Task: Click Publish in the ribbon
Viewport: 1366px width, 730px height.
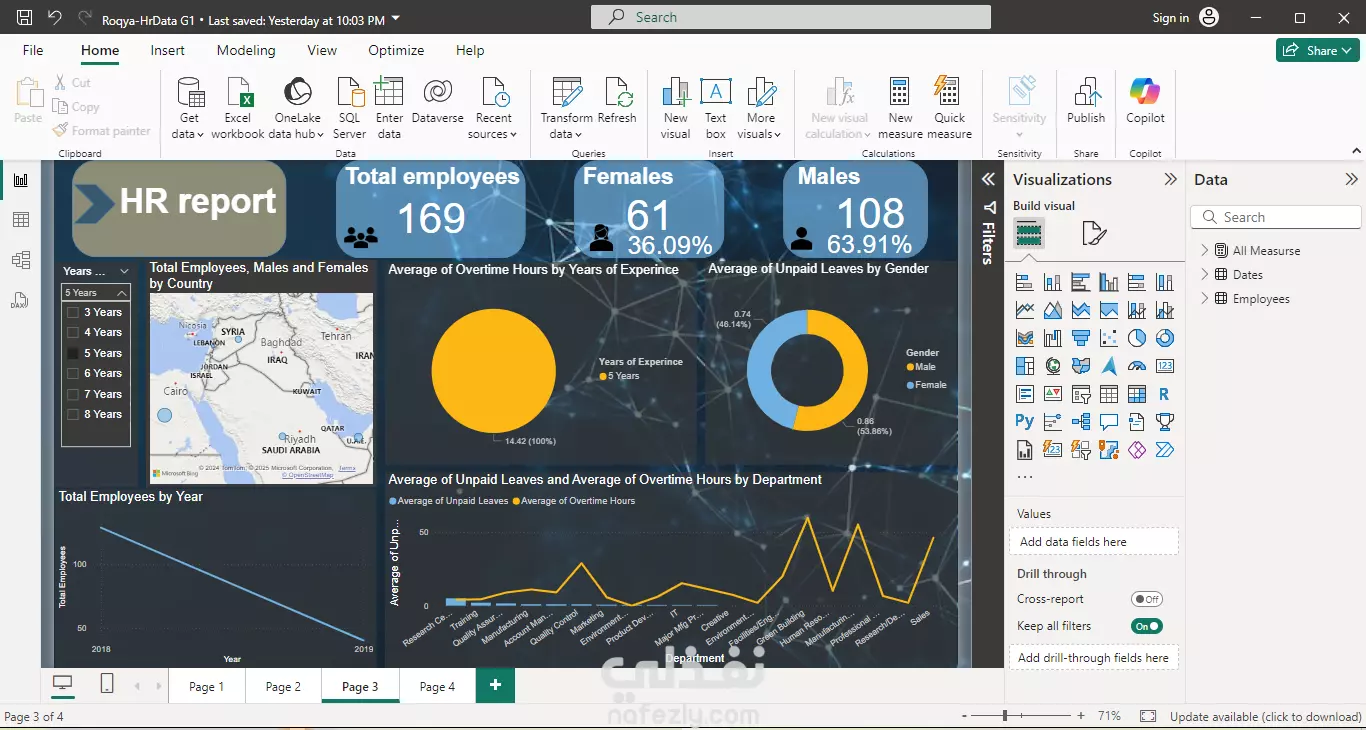Action: [1086, 100]
